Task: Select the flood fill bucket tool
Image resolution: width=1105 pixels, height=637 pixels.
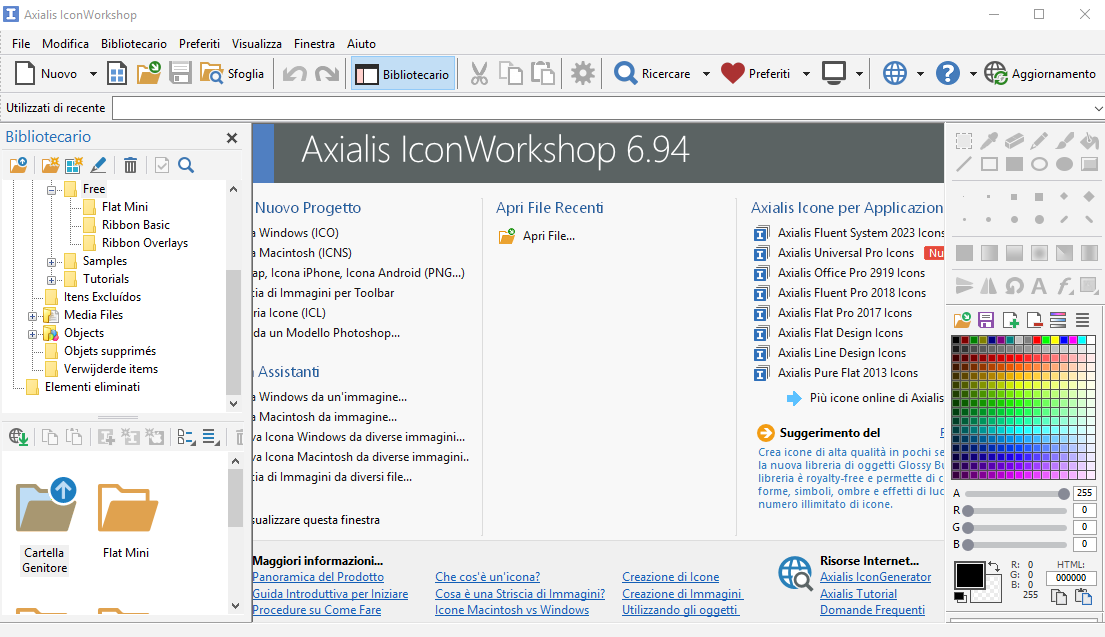Action: coord(1089,141)
